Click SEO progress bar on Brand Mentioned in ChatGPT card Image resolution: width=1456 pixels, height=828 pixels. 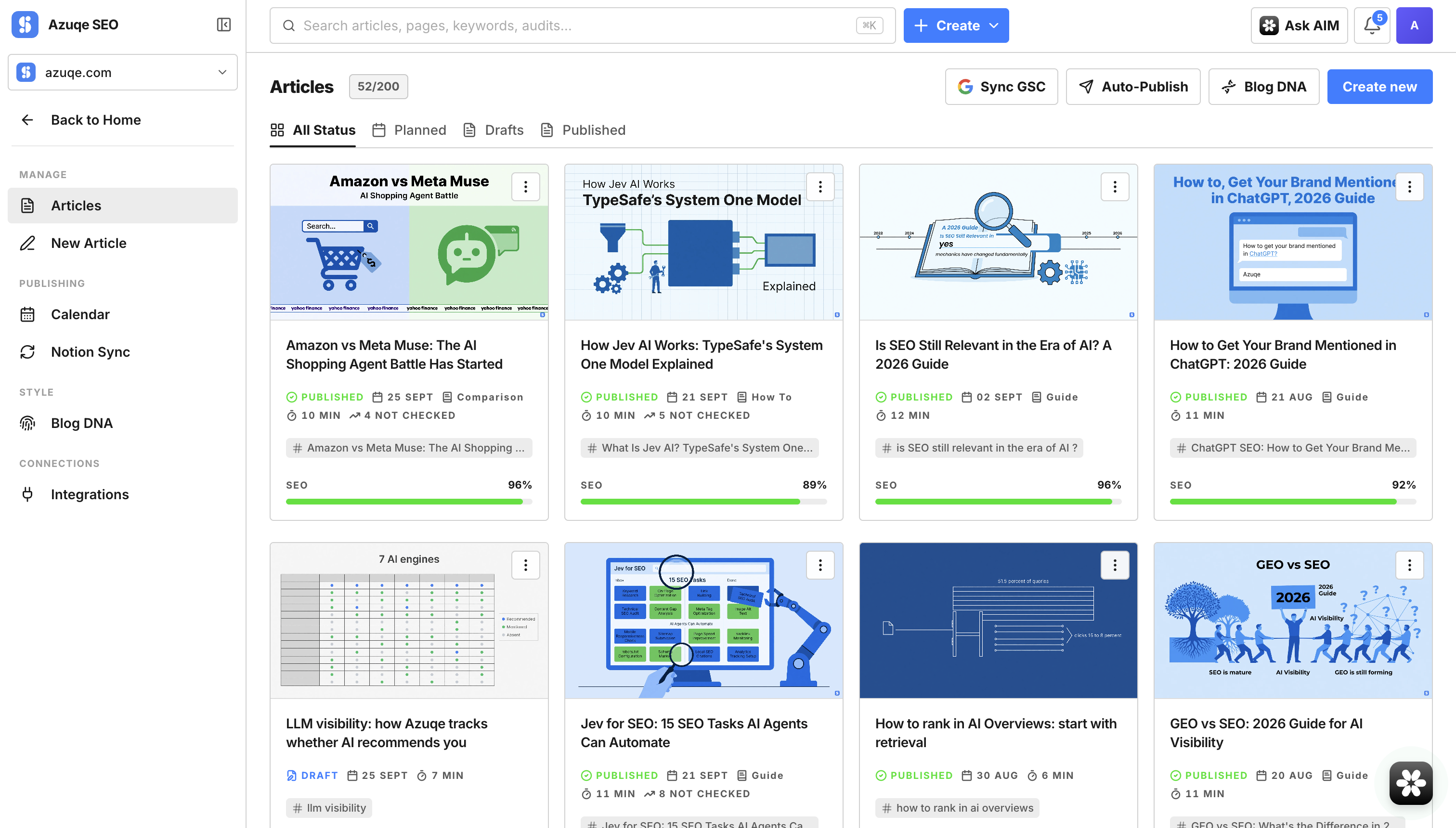(1293, 502)
